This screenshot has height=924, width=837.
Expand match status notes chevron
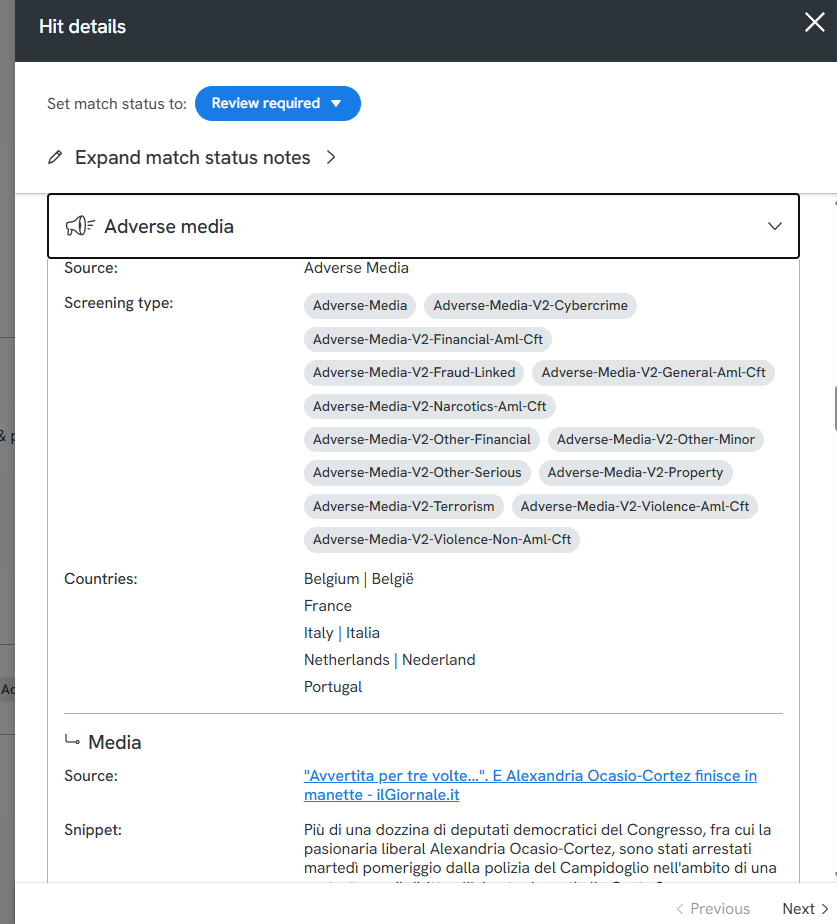[x=331, y=157]
